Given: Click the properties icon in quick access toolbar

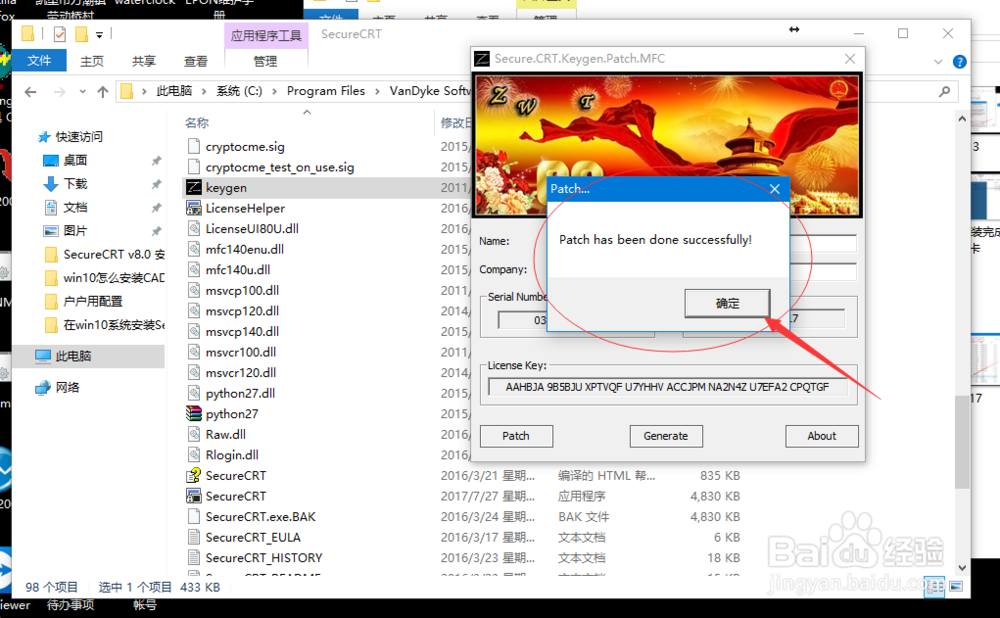Looking at the screenshot, I should click(59, 33).
